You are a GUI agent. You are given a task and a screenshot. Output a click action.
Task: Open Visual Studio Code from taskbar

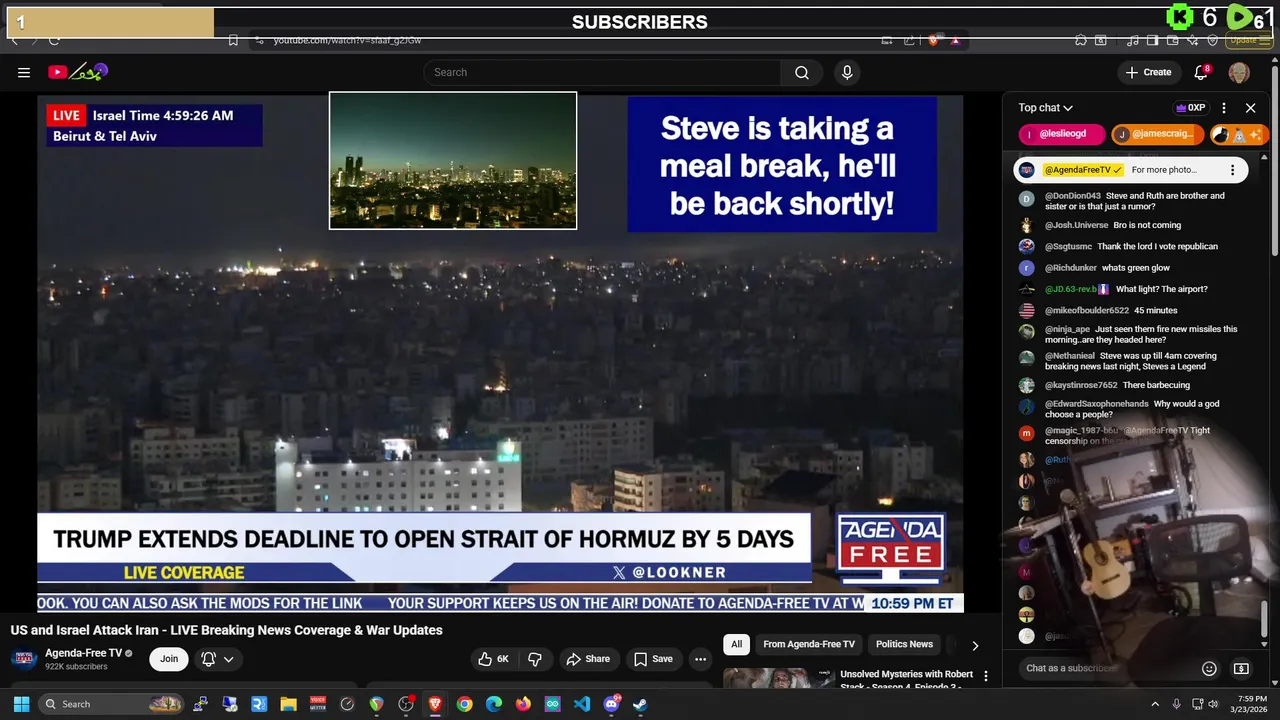[x=582, y=704]
